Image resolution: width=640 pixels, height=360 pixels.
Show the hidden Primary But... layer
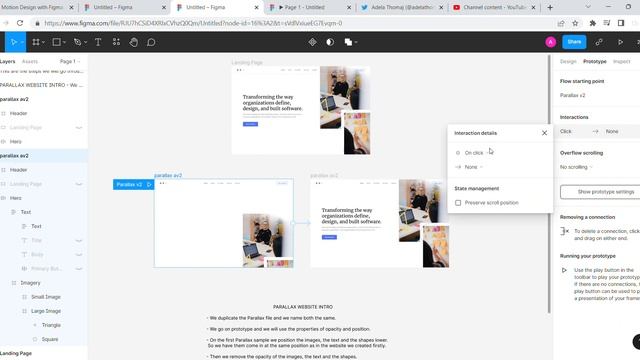point(79,269)
